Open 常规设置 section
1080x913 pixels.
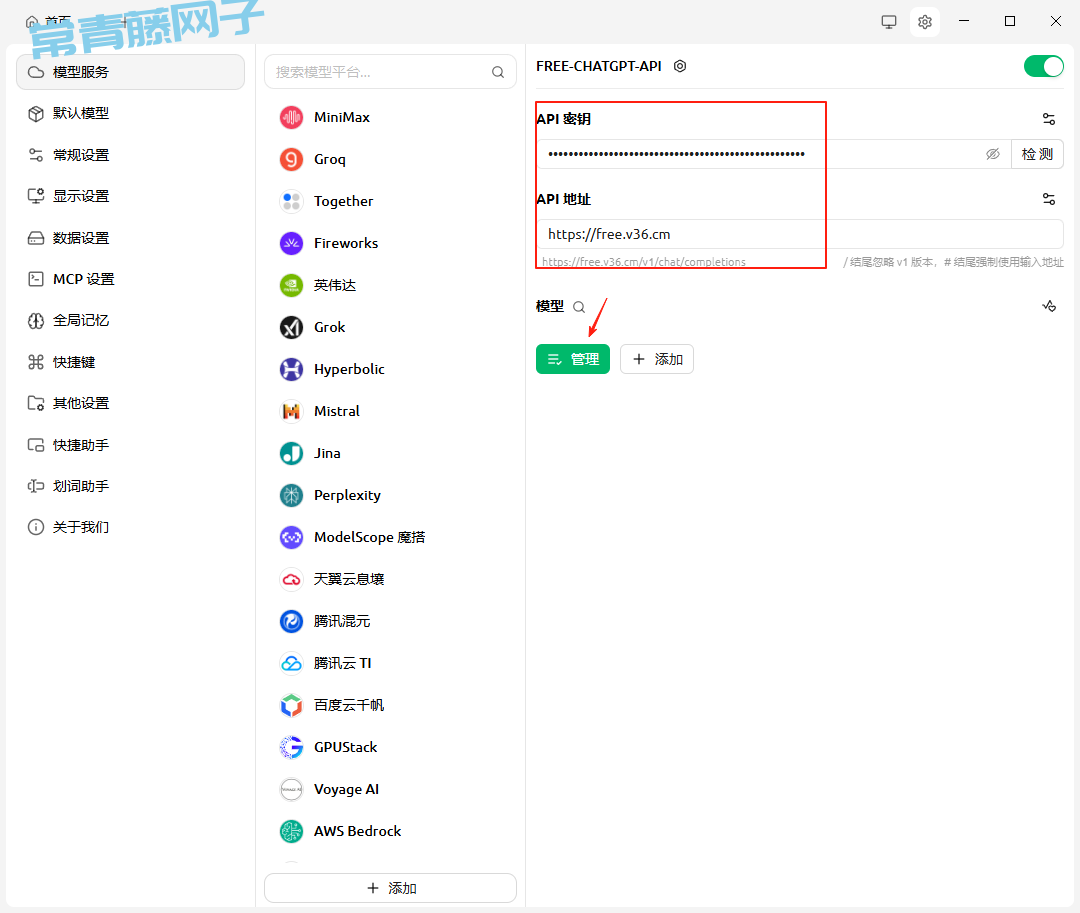130,155
